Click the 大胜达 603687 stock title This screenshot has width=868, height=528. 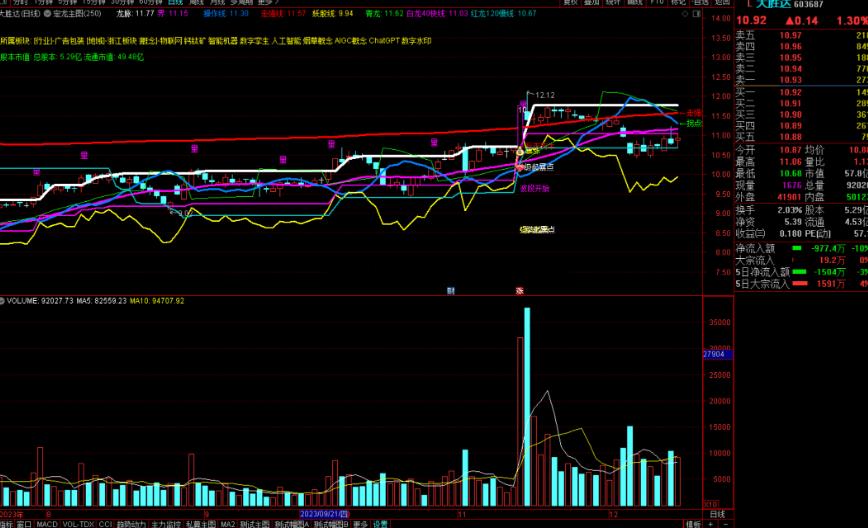point(789,4)
